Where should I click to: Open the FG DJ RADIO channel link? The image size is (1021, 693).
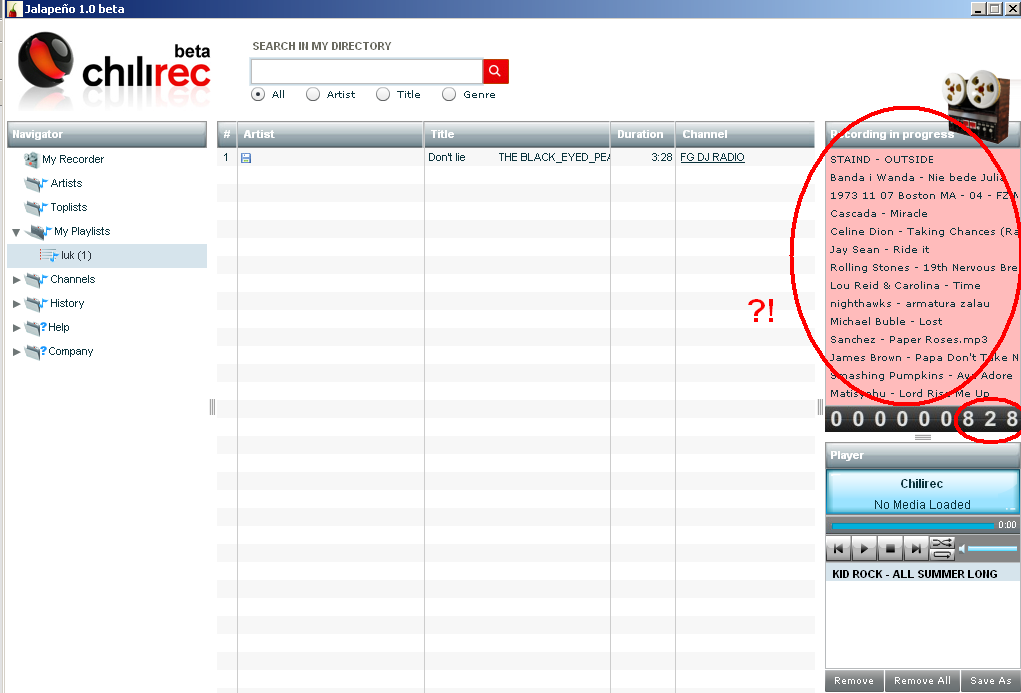(x=712, y=158)
